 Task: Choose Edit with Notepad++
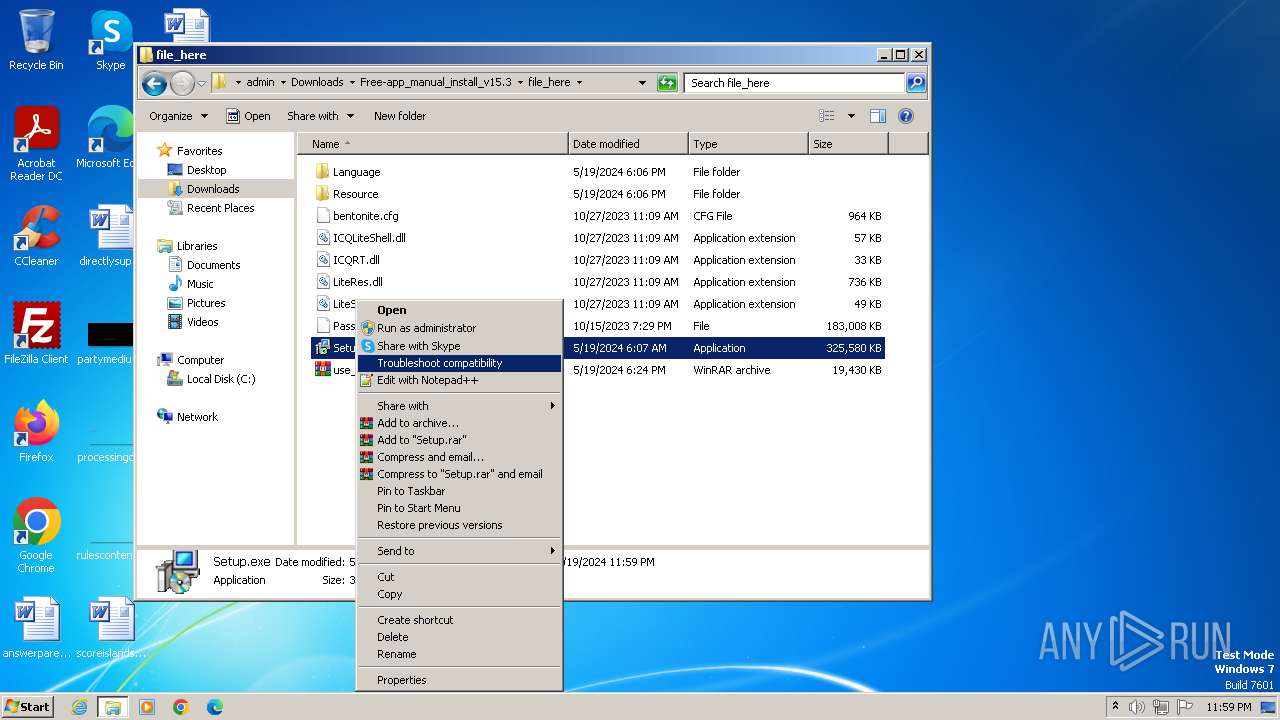pyautogui.click(x=459, y=380)
